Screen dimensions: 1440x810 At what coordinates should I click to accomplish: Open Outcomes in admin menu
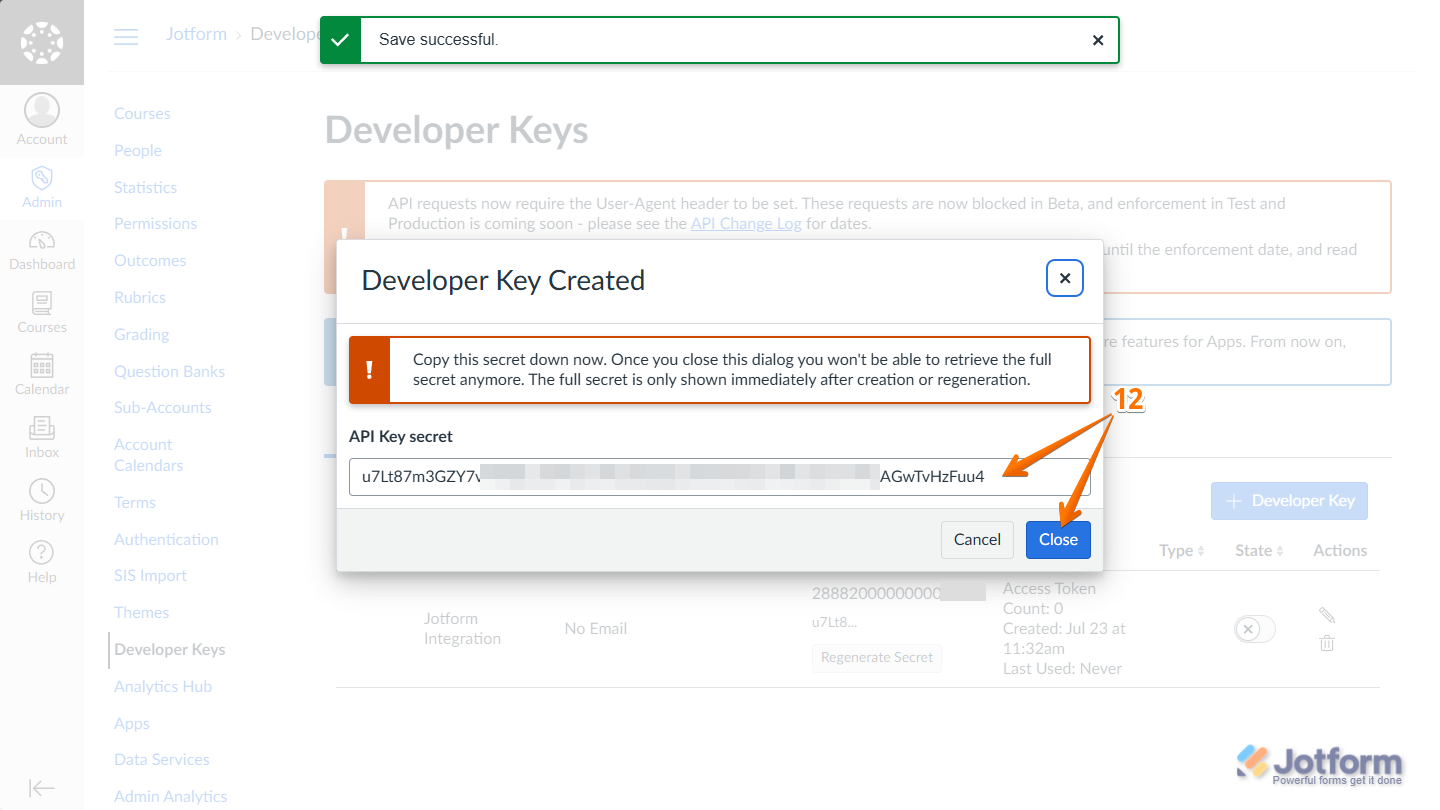(150, 260)
